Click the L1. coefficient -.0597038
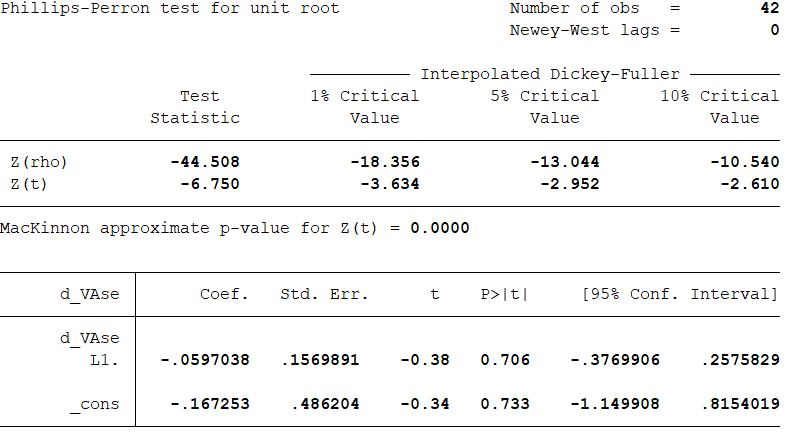Image resolution: width=795 pixels, height=433 pixels. [205, 360]
